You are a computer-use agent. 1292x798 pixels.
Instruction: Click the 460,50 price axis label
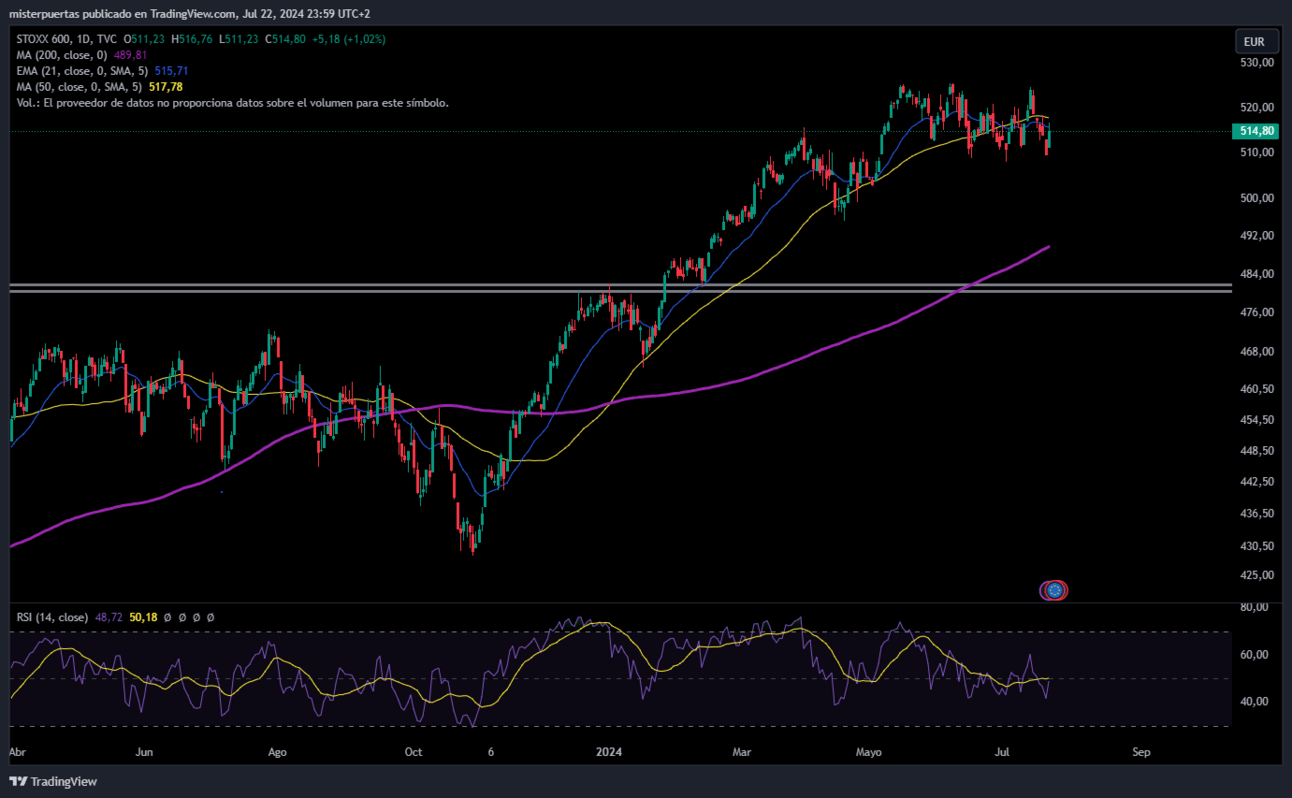tap(1257, 389)
